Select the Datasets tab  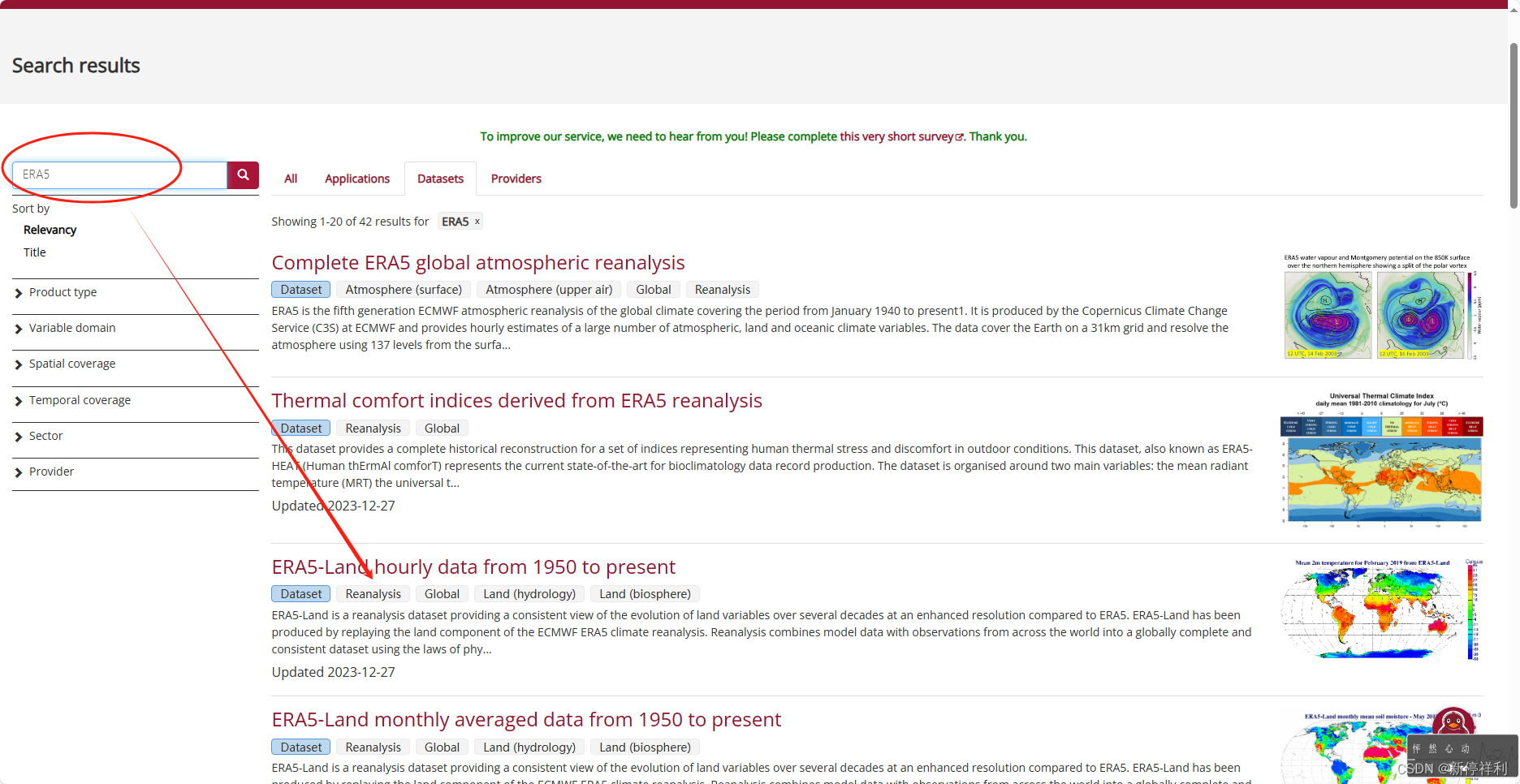(x=441, y=179)
